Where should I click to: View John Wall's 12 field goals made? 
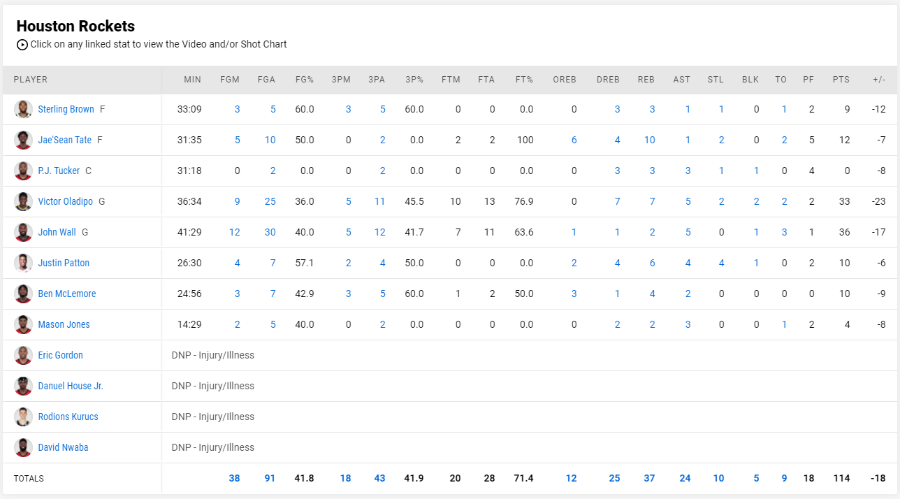pos(234,232)
